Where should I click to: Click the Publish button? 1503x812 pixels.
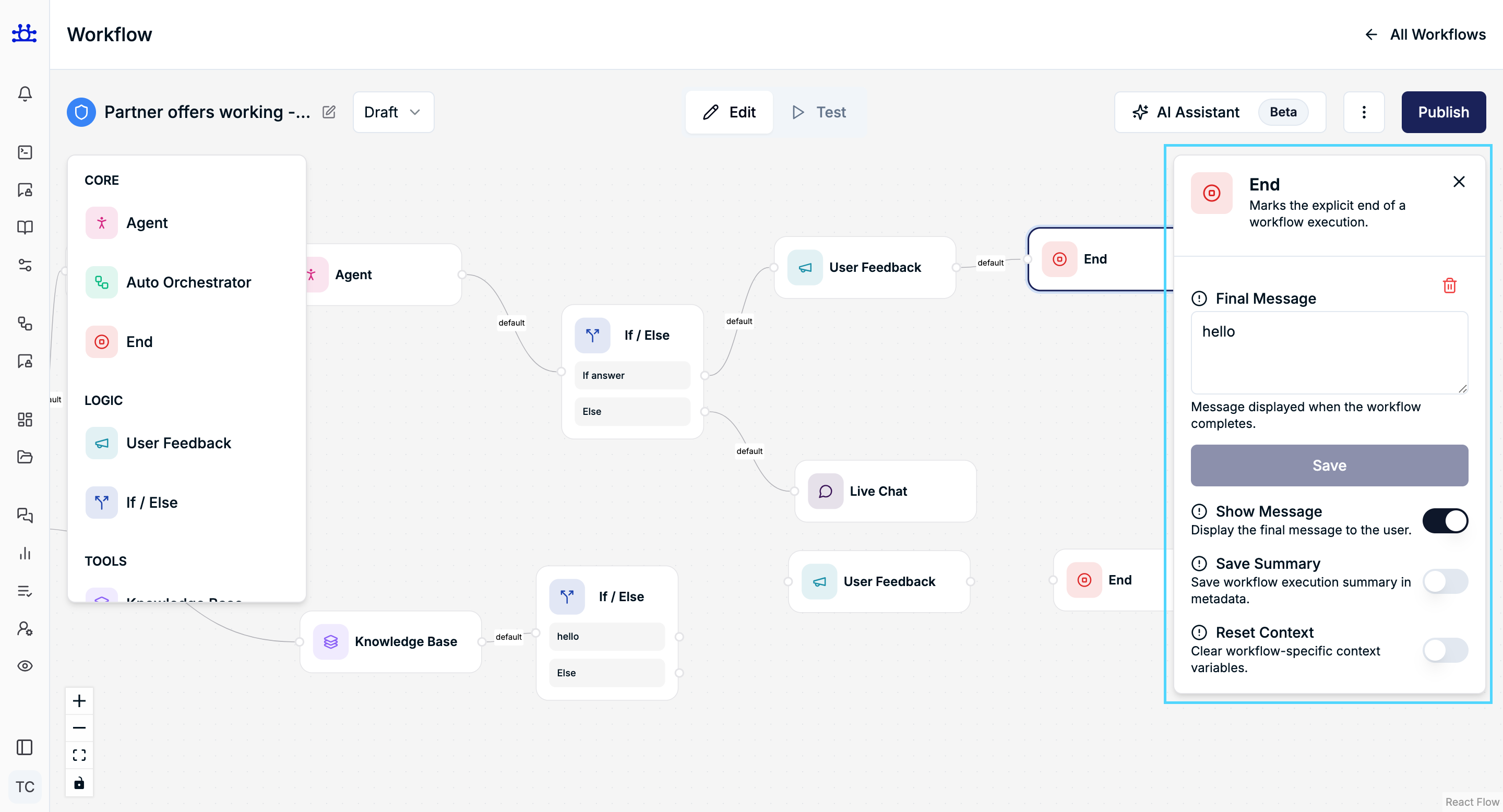(1443, 112)
